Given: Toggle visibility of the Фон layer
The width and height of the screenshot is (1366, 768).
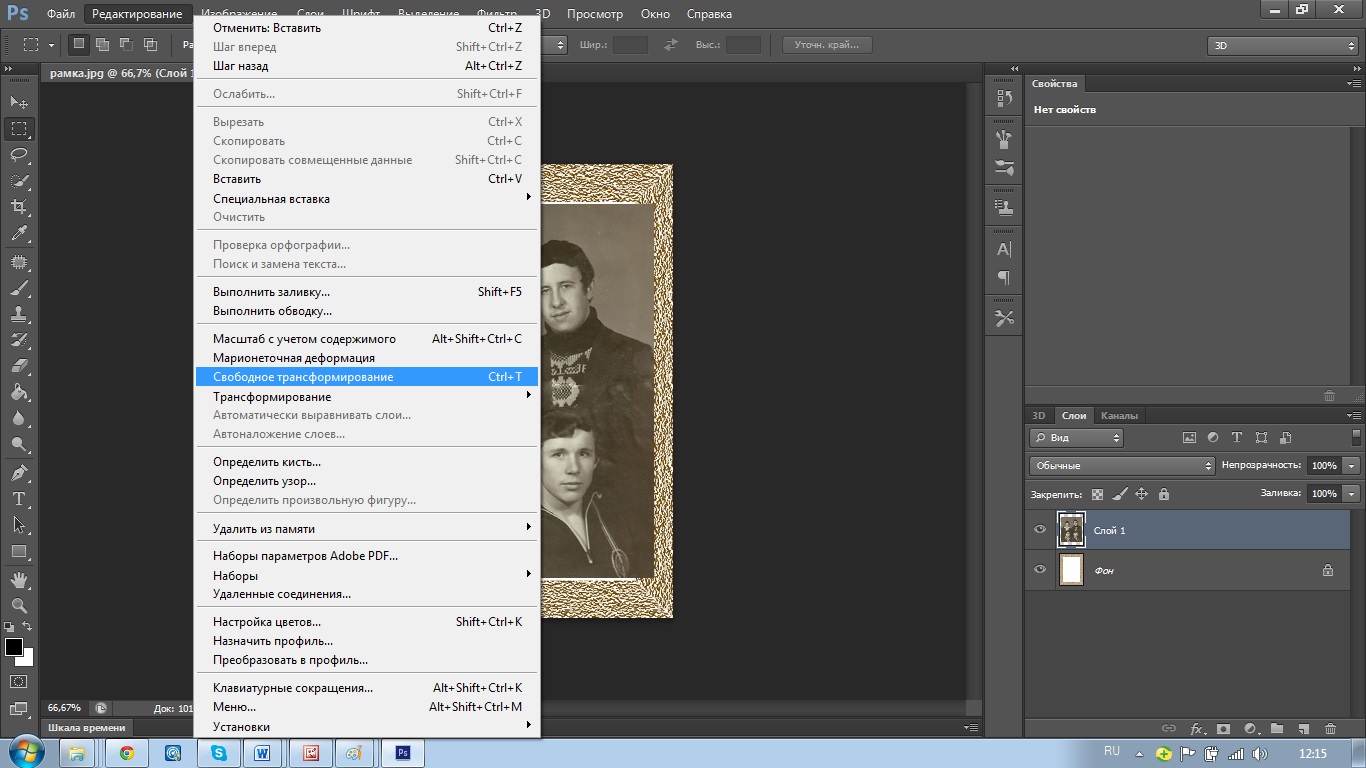Looking at the screenshot, I should pos(1040,570).
